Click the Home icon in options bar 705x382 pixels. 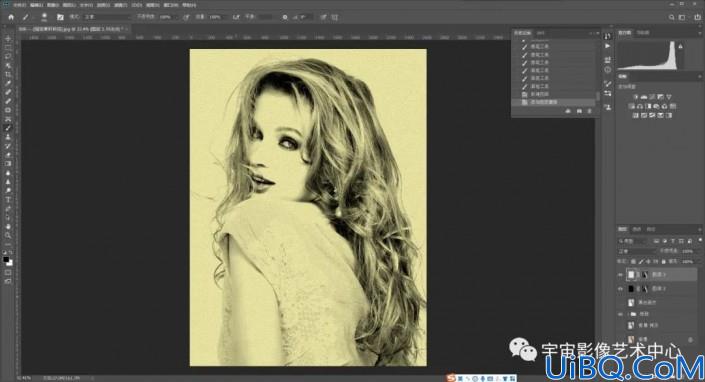[x=11, y=17]
